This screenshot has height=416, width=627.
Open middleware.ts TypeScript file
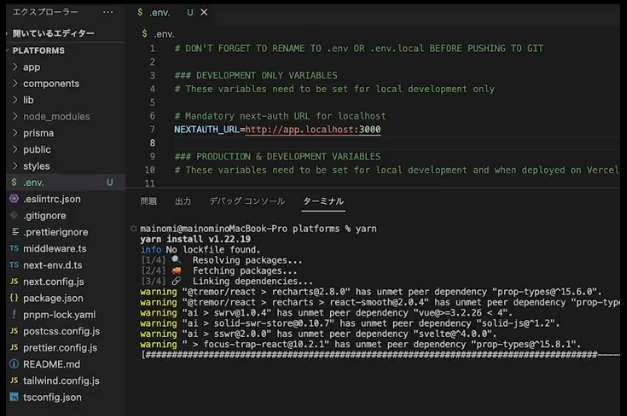(x=54, y=248)
